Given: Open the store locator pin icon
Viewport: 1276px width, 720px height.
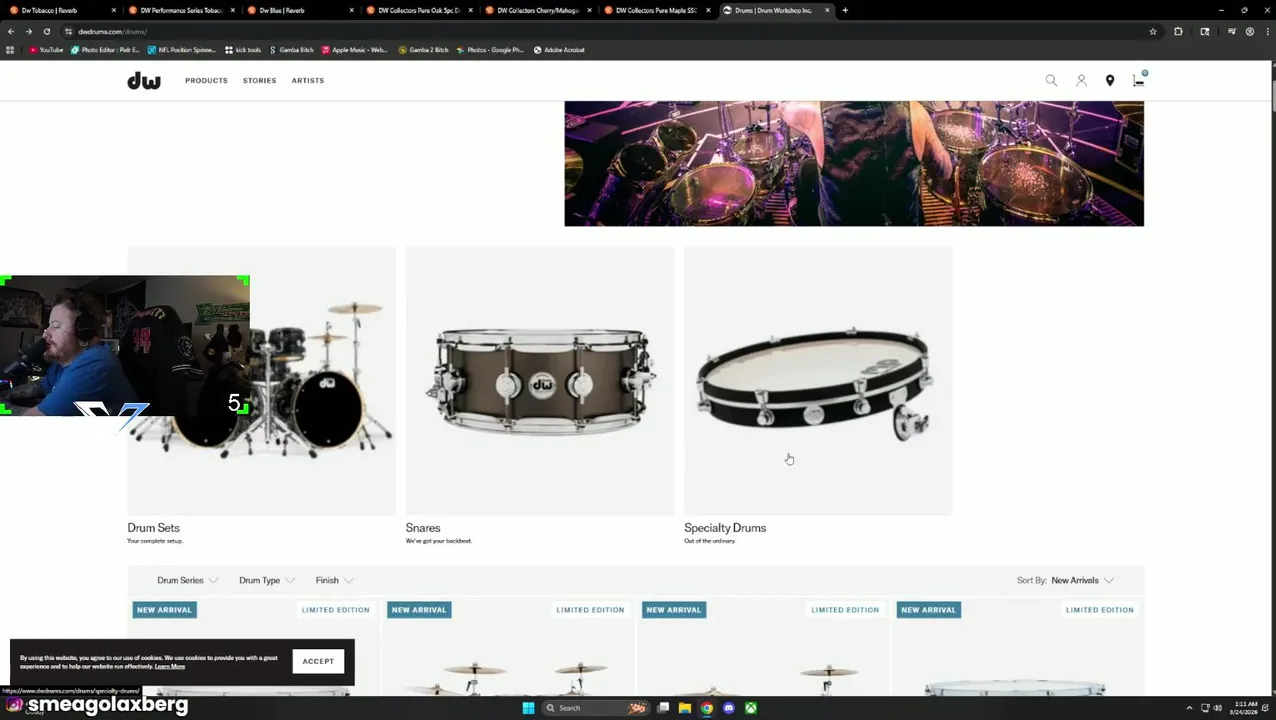Looking at the screenshot, I should (1110, 80).
